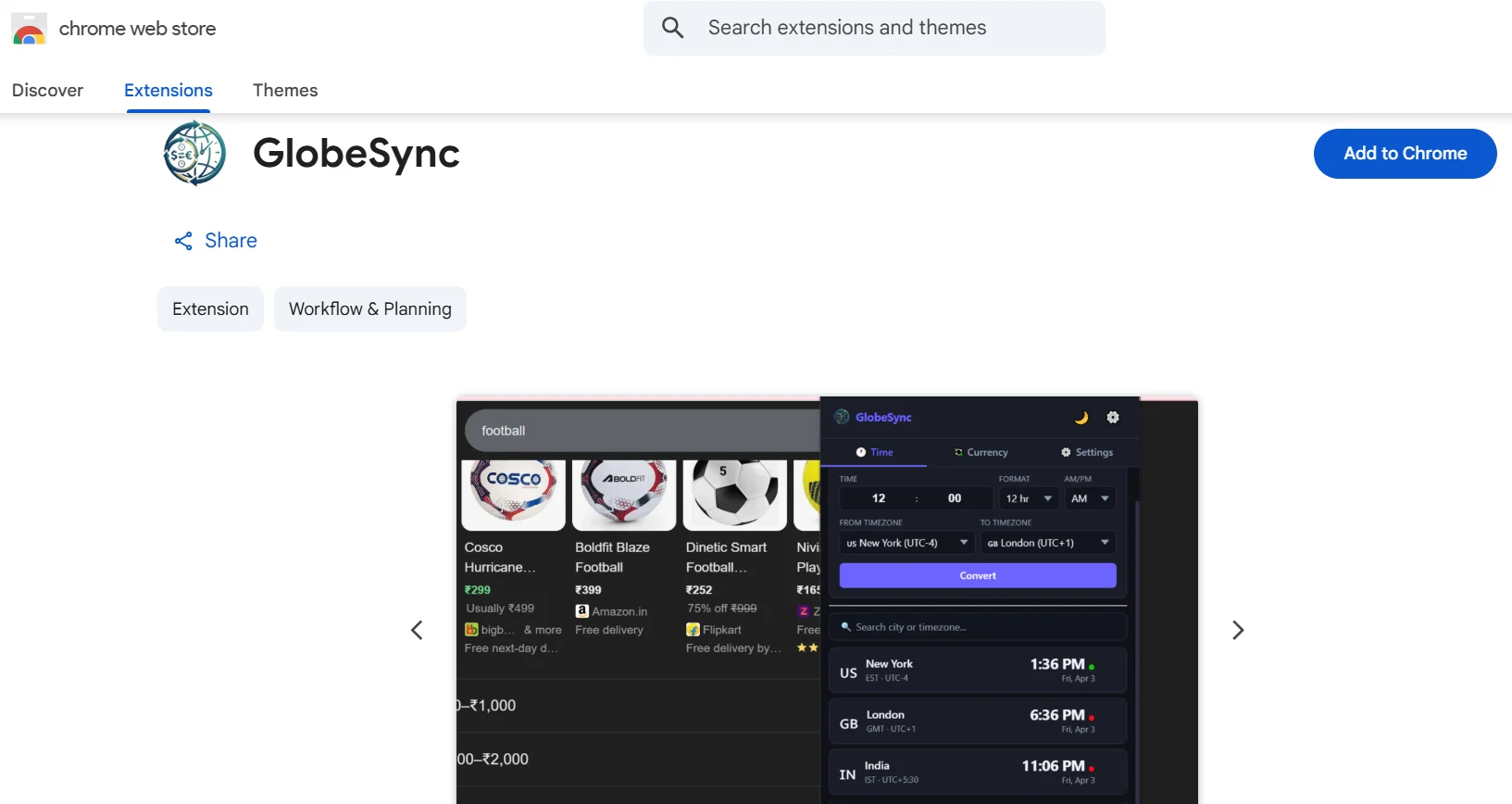Select the Workflow & Planning chip
The height and width of the screenshot is (804, 1512).
[370, 308]
